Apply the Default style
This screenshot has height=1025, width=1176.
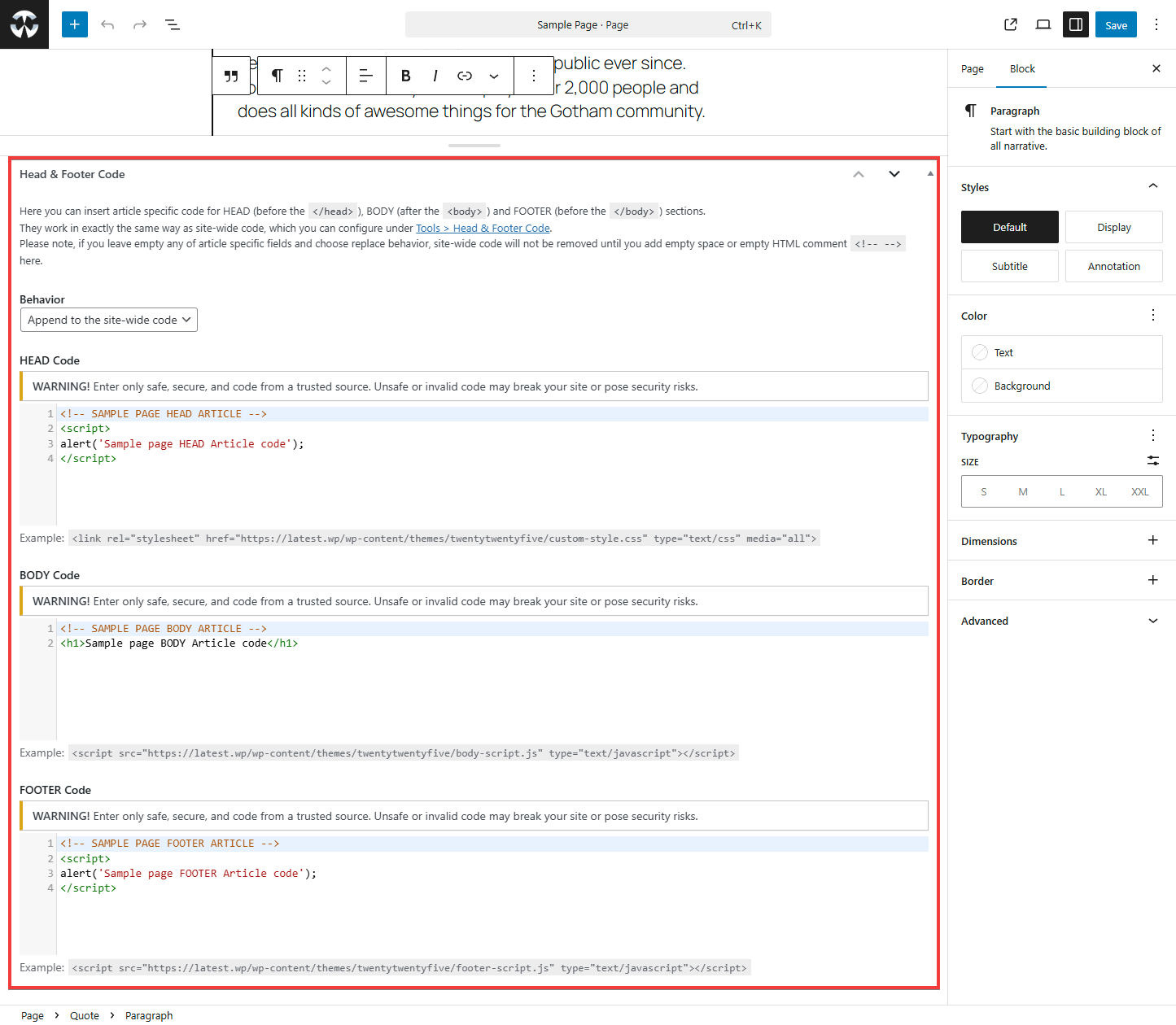[1010, 227]
